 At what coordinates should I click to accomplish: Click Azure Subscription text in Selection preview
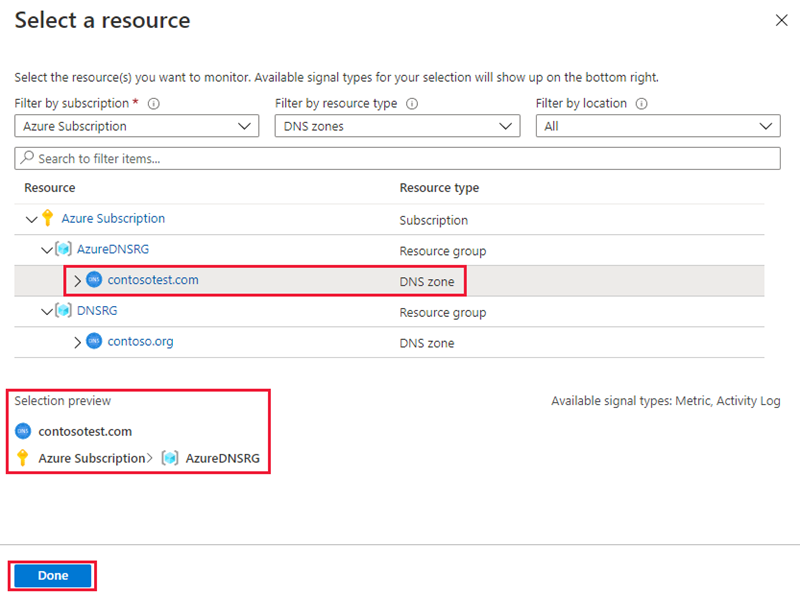tap(92, 458)
